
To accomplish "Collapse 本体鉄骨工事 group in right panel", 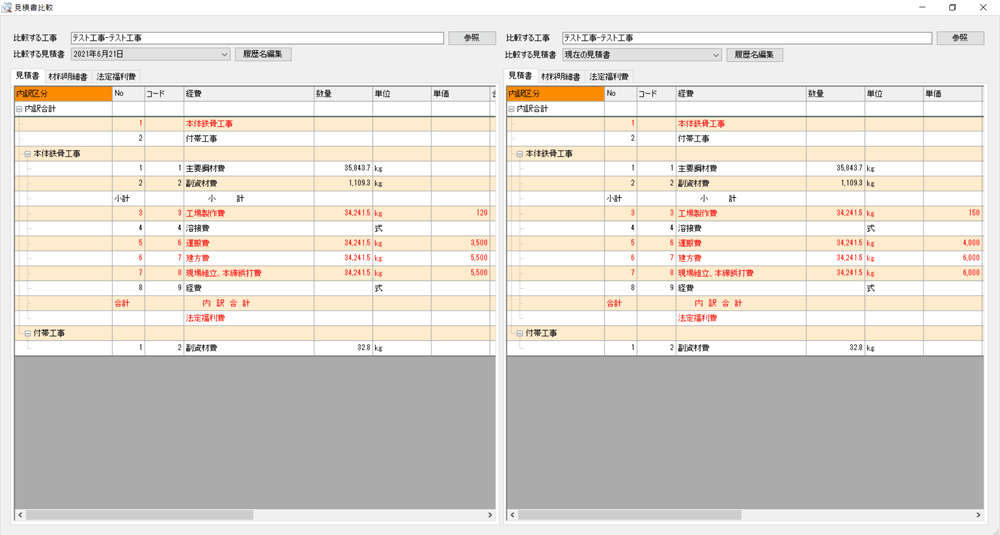I will click(520, 154).
